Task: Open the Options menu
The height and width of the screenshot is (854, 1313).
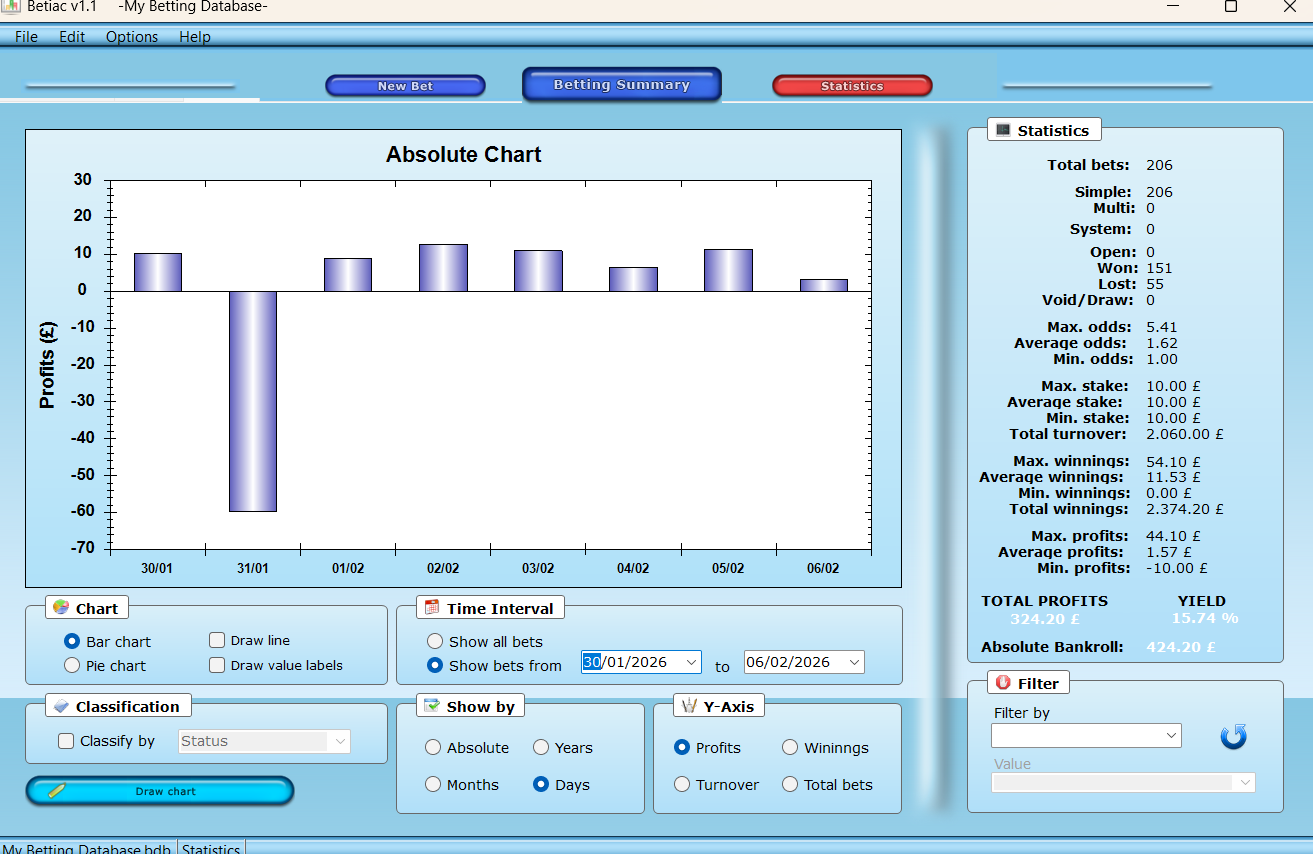Action: 132,37
